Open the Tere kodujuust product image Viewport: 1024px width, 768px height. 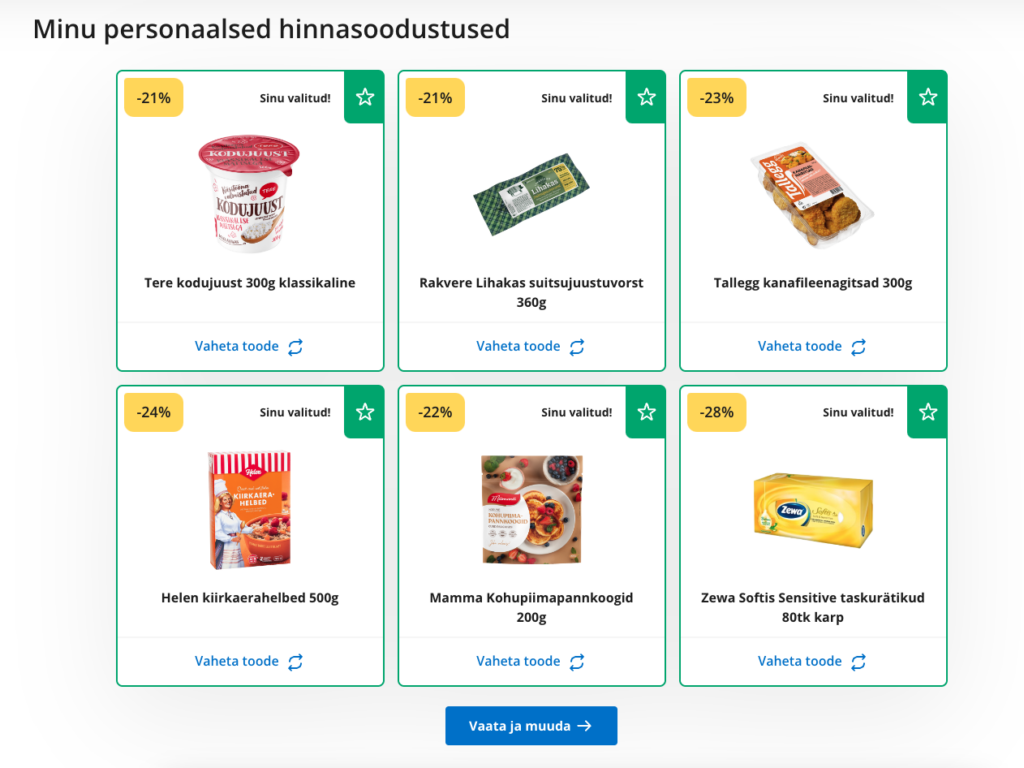pyautogui.click(x=250, y=194)
